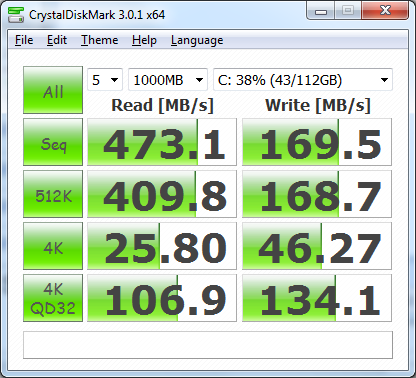
Task: Open the Language menu
Action: coord(197,40)
